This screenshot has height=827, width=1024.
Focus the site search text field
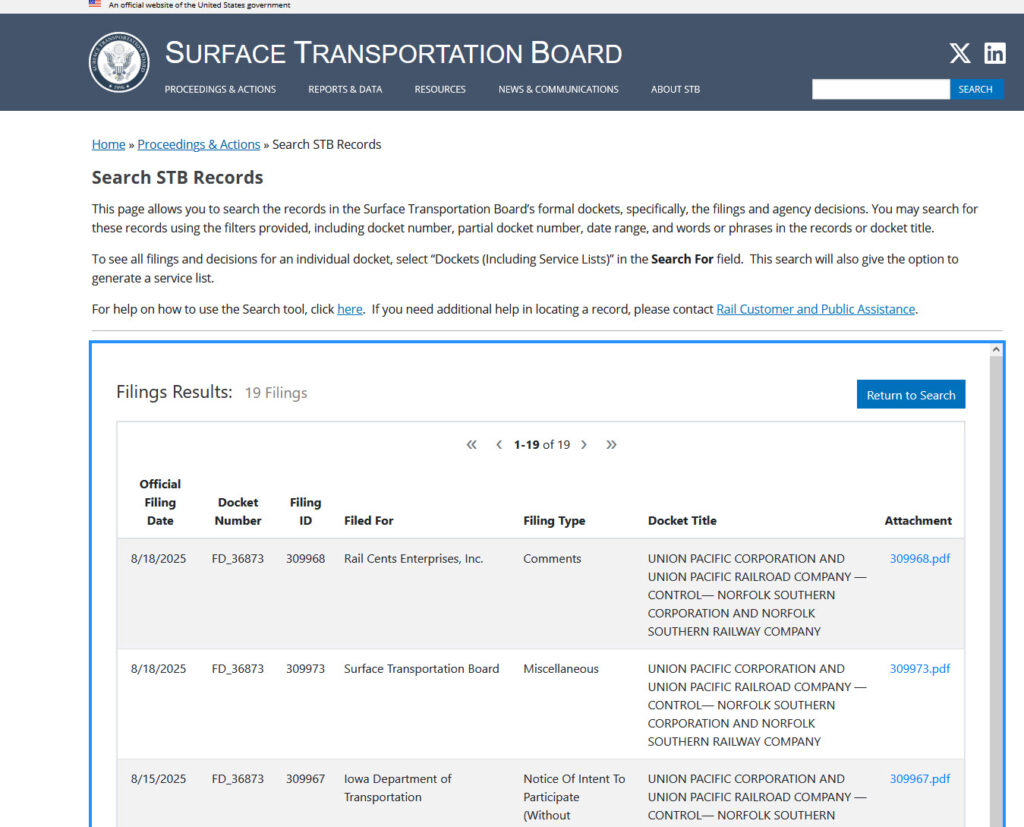pyautogui.click(x=880, y=89)
